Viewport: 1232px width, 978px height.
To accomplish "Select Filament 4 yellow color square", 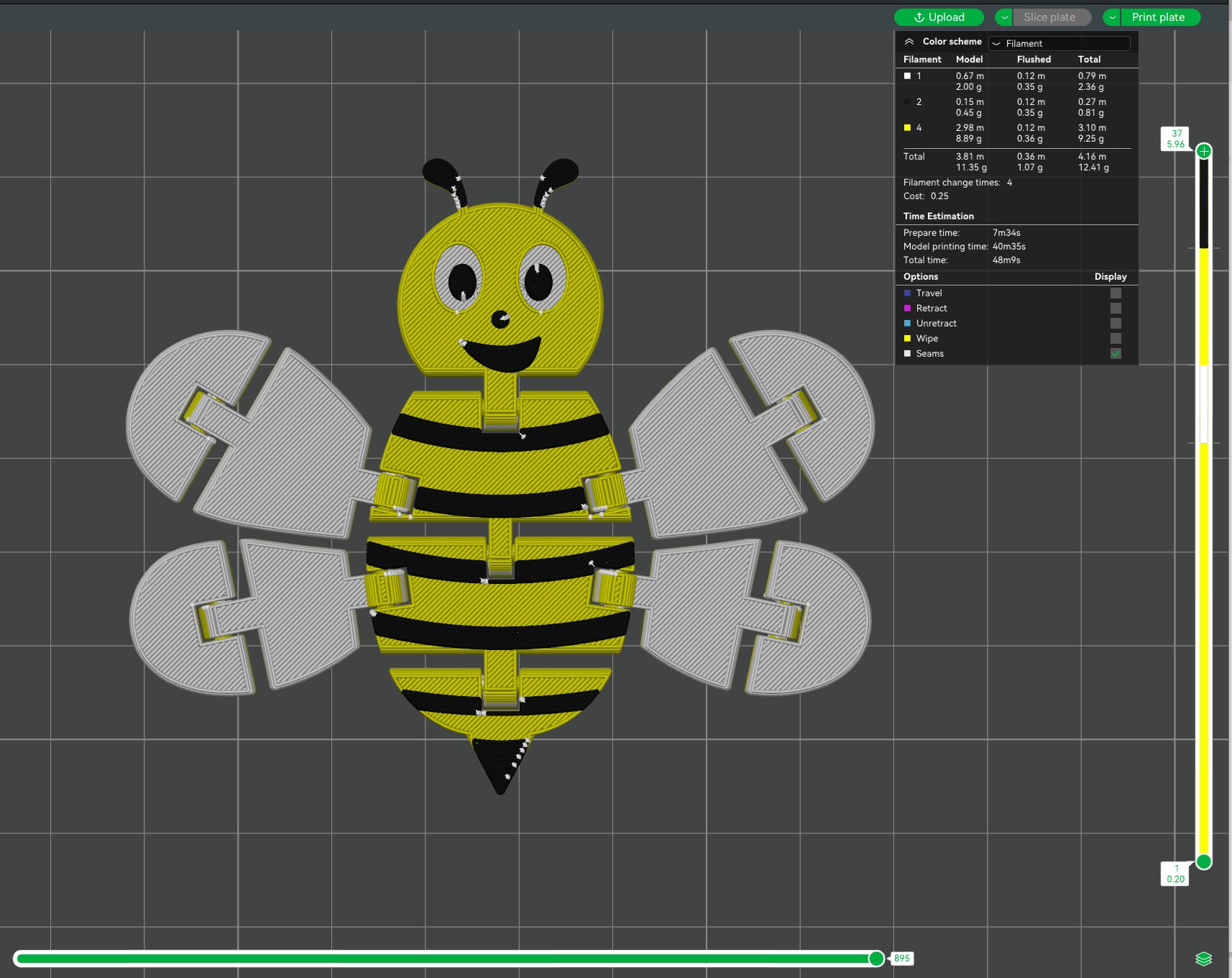I will click(906, 127).
